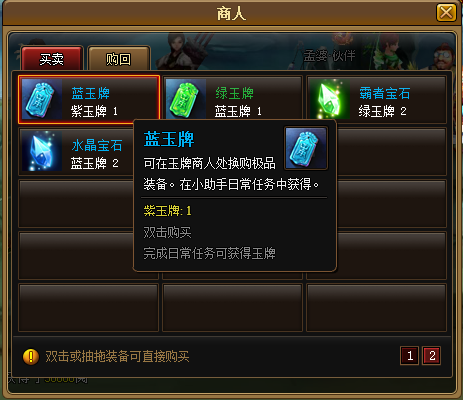
Task: Click the 蓝玉牌 title in the tooltip
Action: point(169,139)
